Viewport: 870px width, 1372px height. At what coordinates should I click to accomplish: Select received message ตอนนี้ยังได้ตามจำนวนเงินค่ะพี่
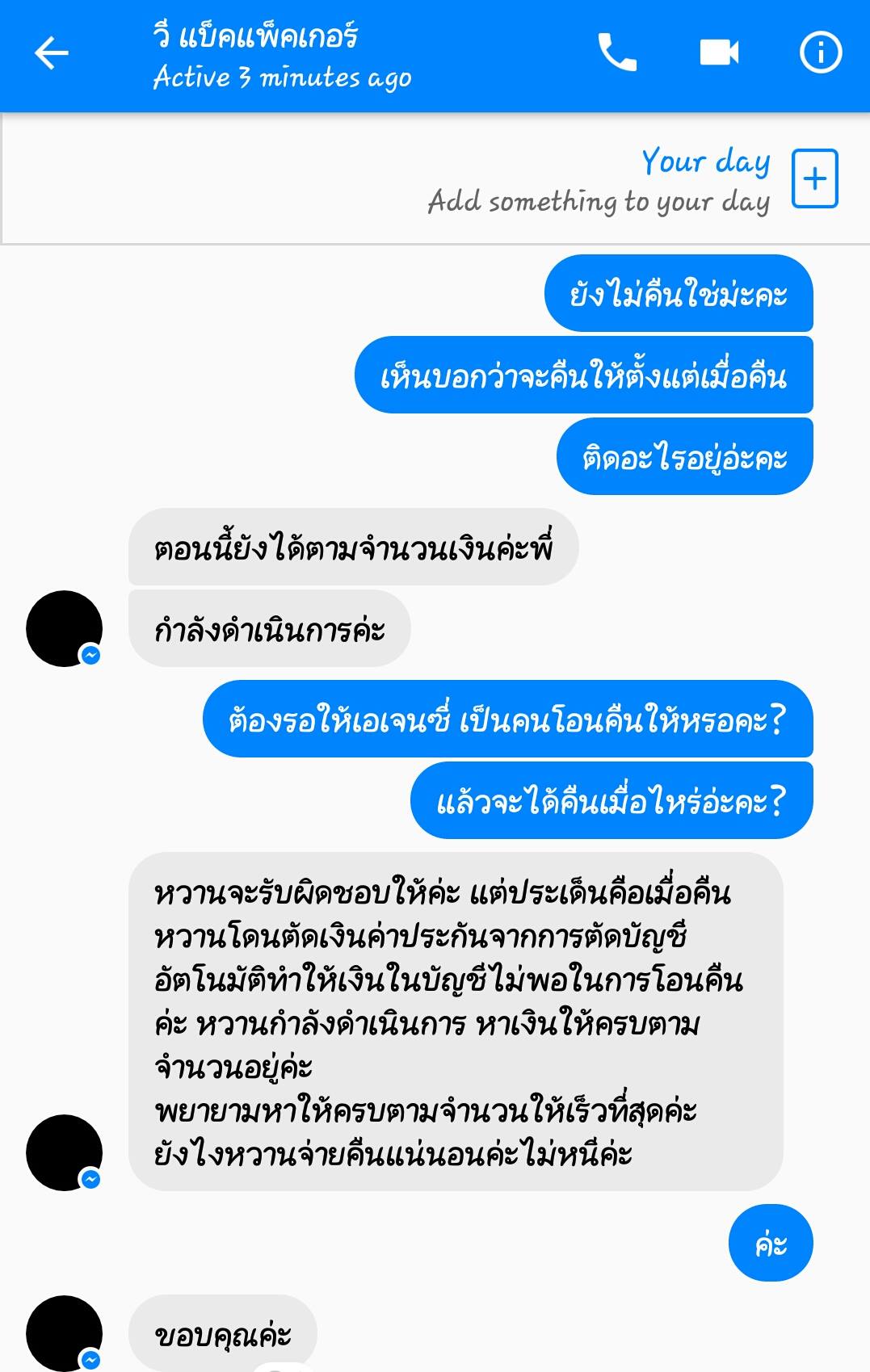(x=354, y=547)
